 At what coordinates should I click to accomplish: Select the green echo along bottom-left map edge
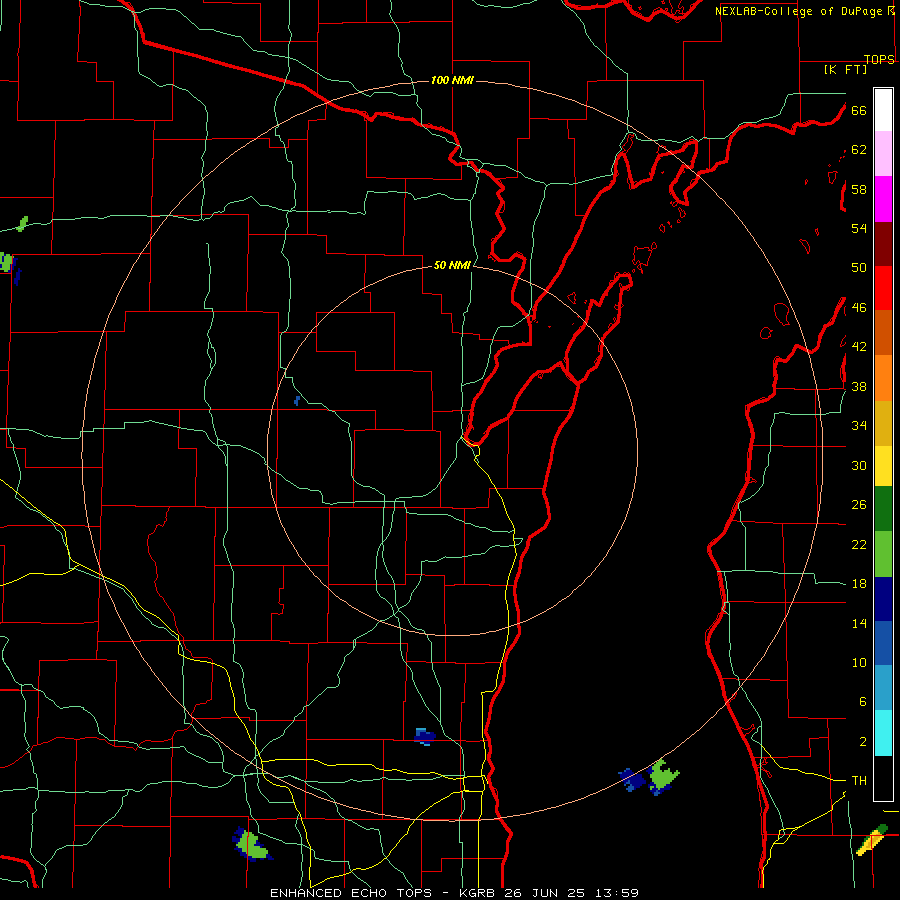251,844
